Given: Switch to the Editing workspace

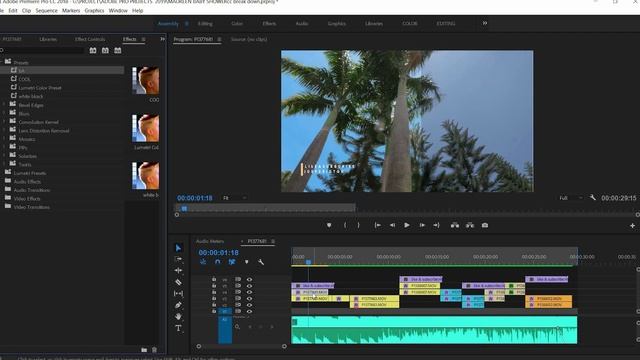Looking at the screenshot, I should [x=205, y=24].
